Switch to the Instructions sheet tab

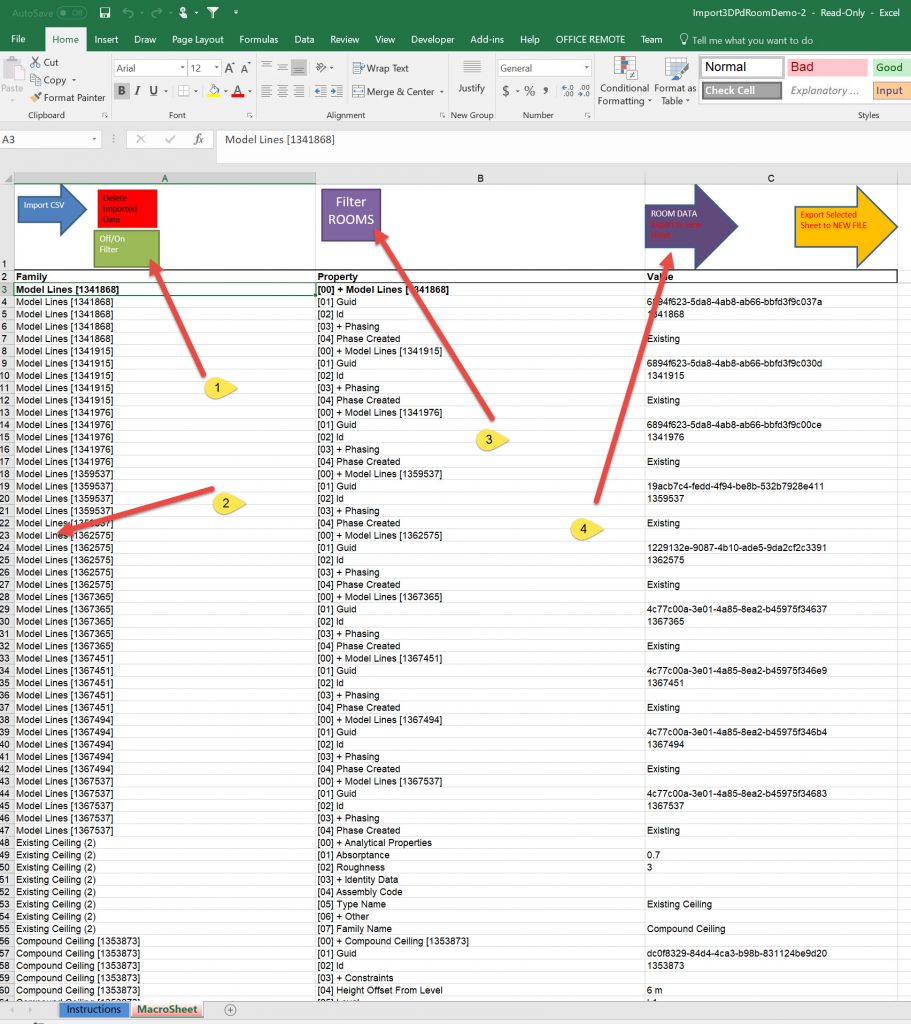93,1009
